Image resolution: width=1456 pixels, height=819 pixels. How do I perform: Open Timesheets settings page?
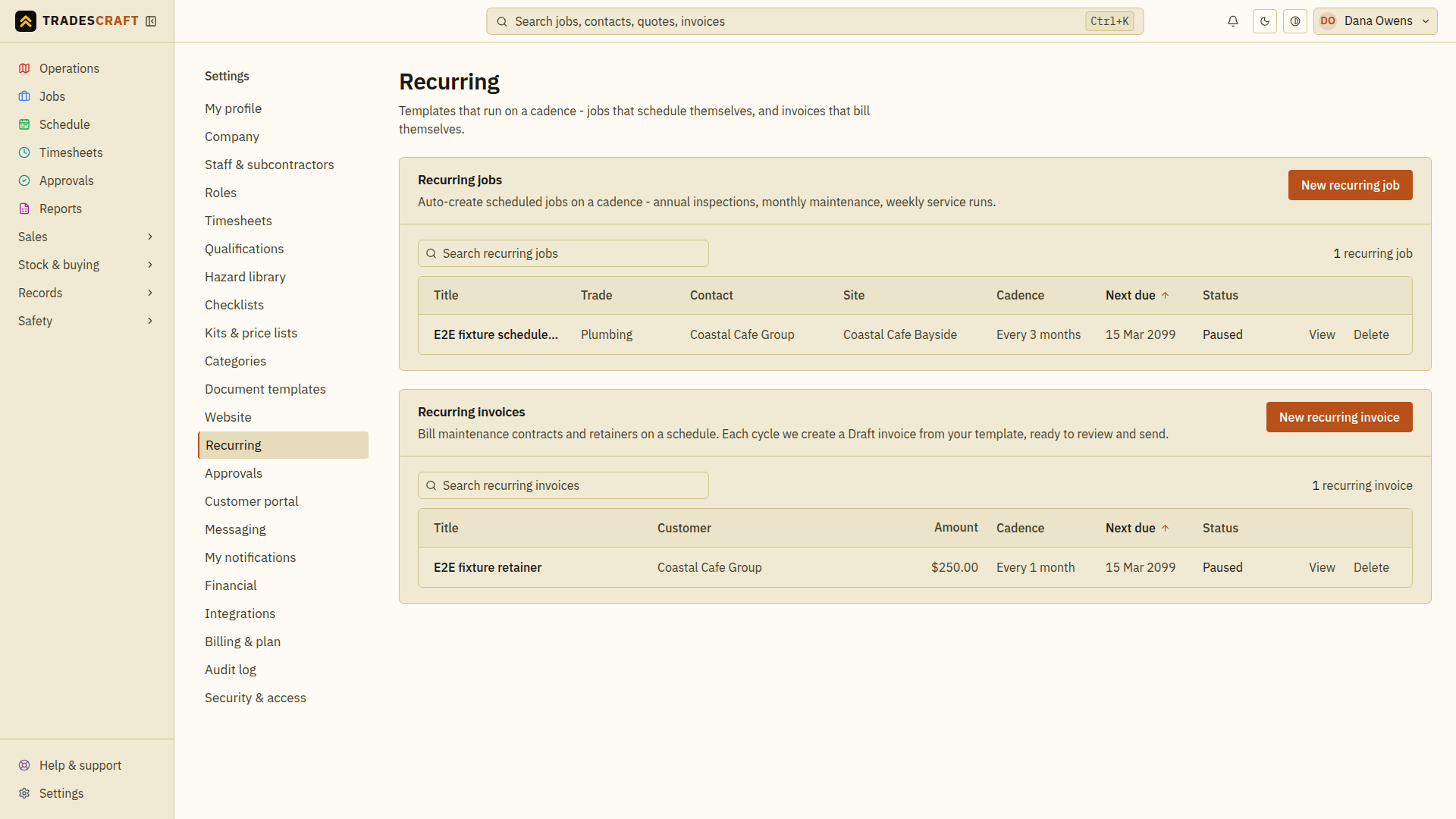pyautogui.click(x=283, y=221)
